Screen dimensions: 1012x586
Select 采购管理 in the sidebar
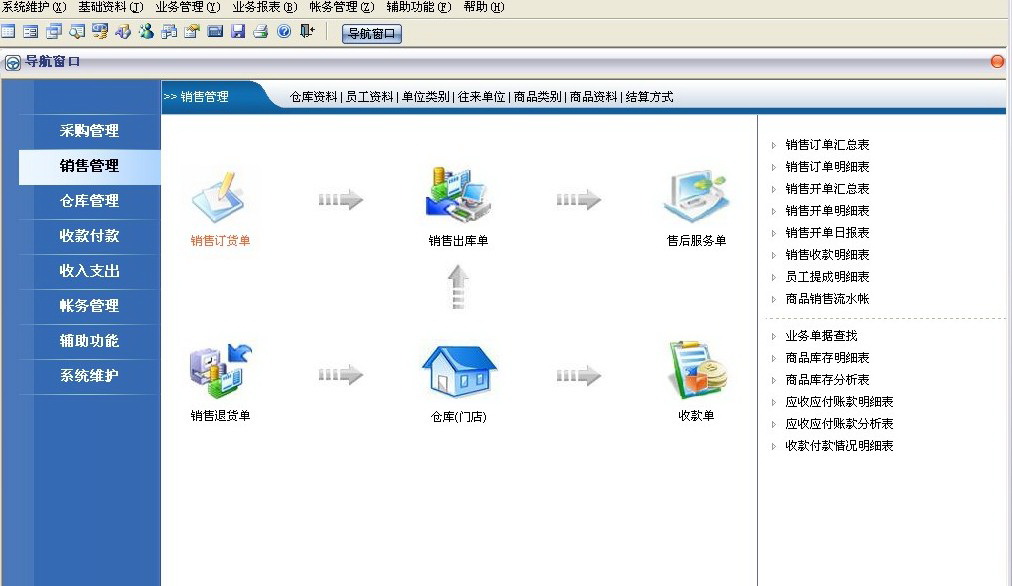89,131
